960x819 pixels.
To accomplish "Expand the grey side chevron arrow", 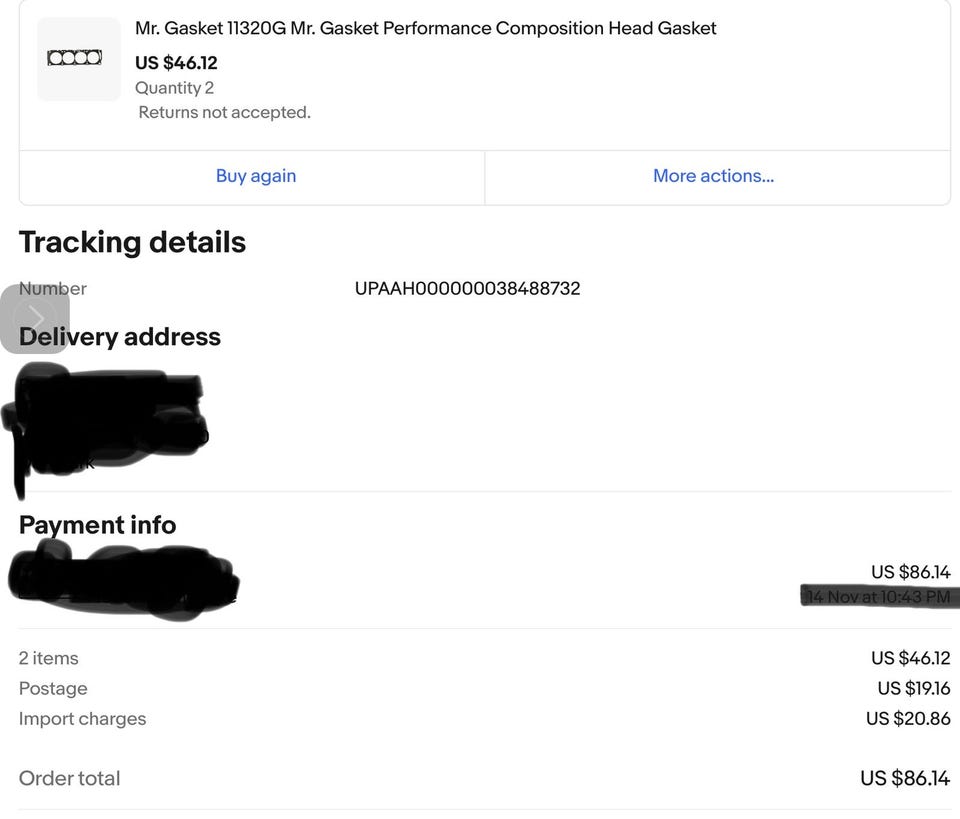I will tap(34, 318).
